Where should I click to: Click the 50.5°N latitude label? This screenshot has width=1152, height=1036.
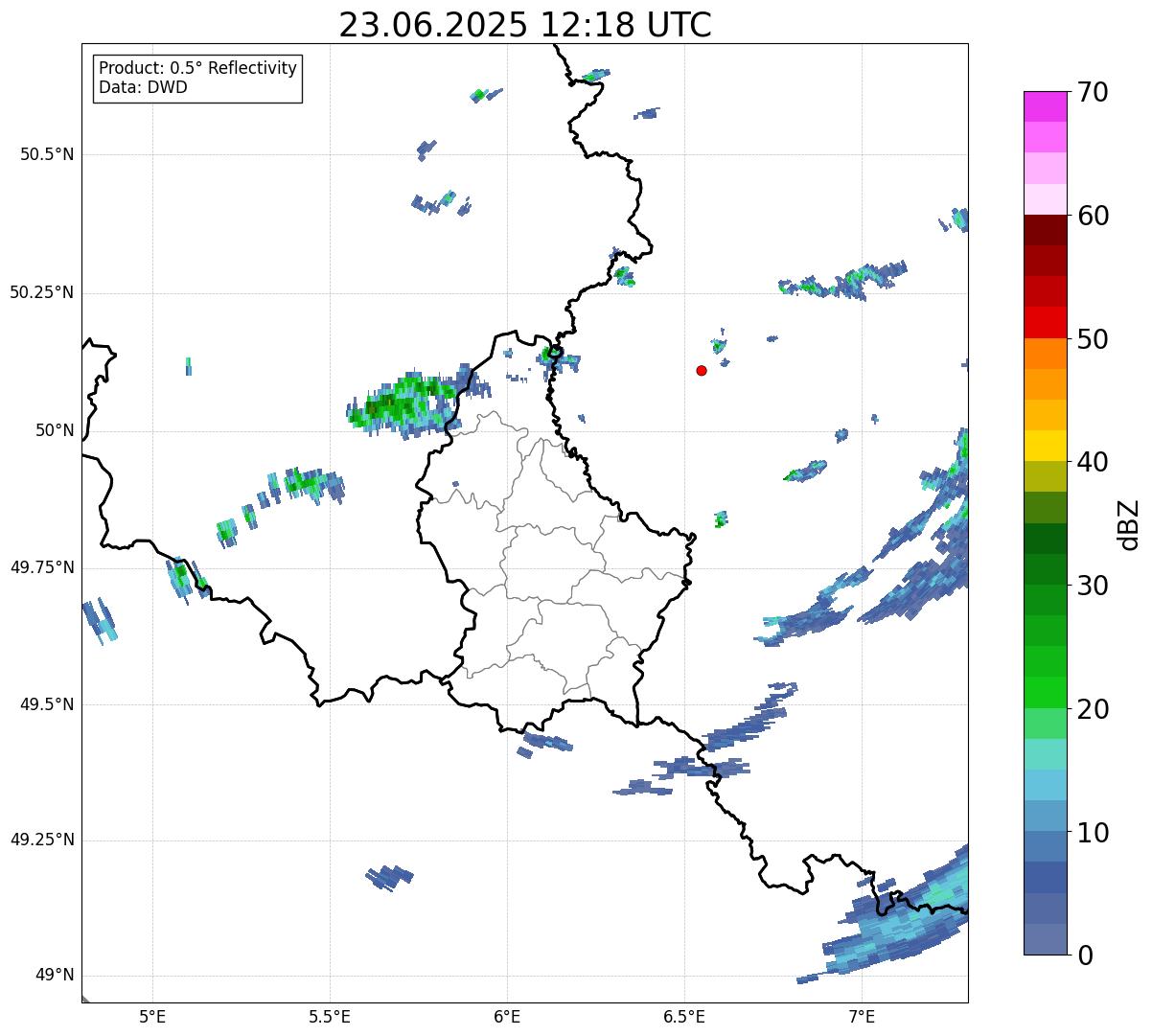(47, 154)
